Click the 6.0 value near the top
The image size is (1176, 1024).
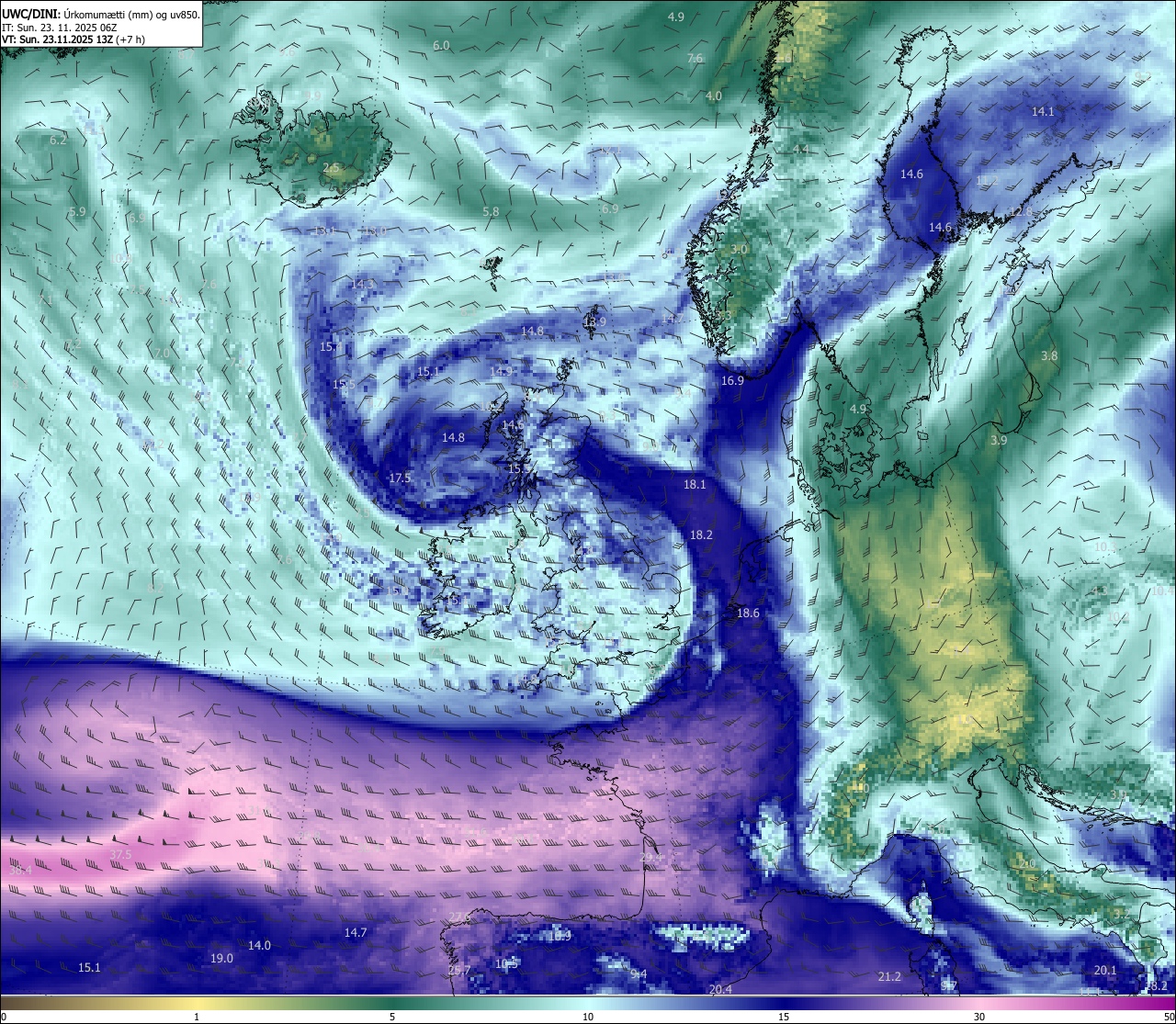(441, 45)
